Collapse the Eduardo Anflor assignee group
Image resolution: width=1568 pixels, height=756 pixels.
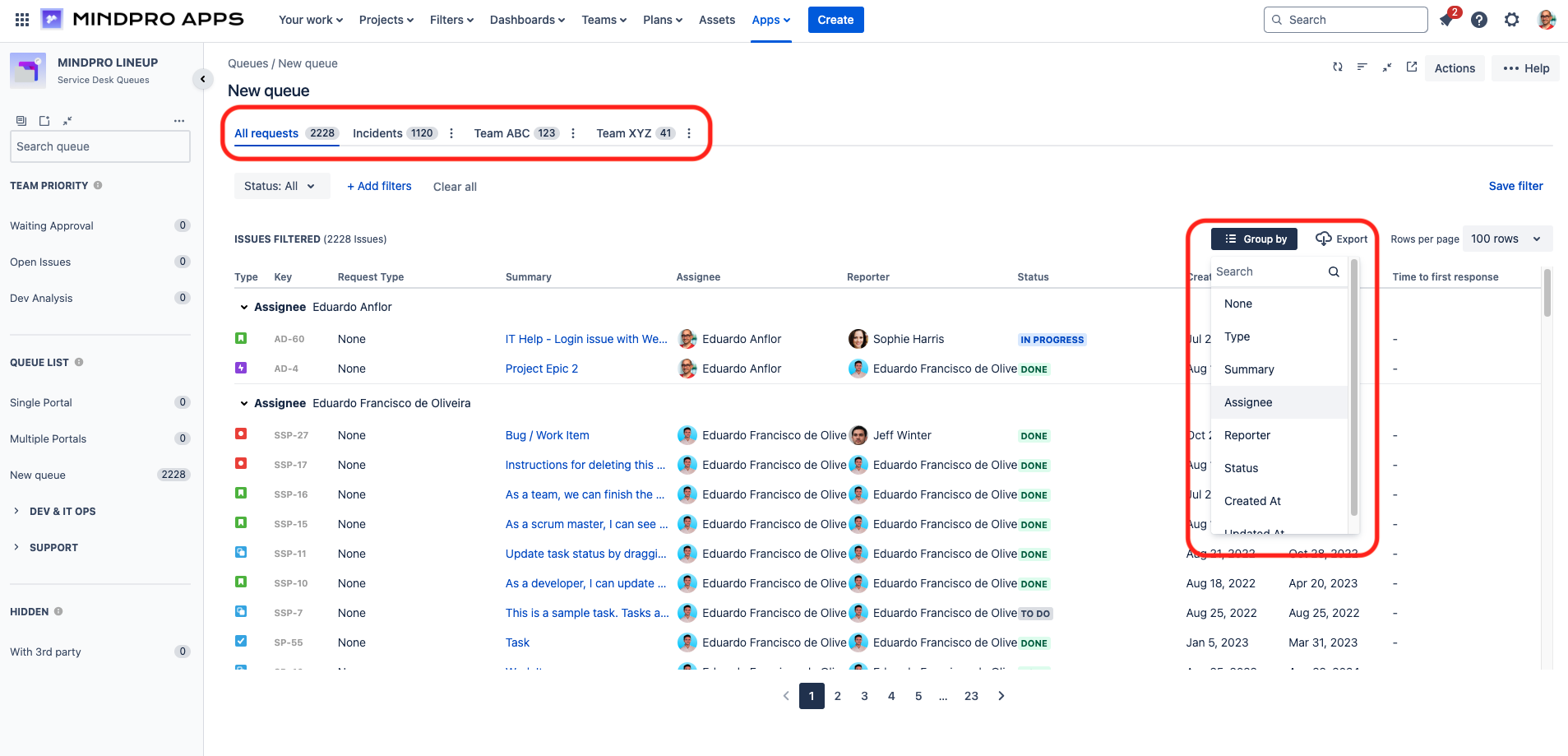pyautogui.click(x=243, y=306)
